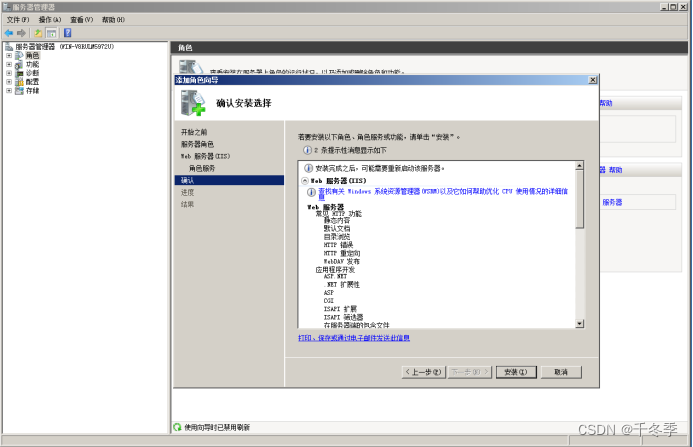Screen dimensions: 693x447
Task: Open the 查看(V) menu
Action: pos(82,19)
